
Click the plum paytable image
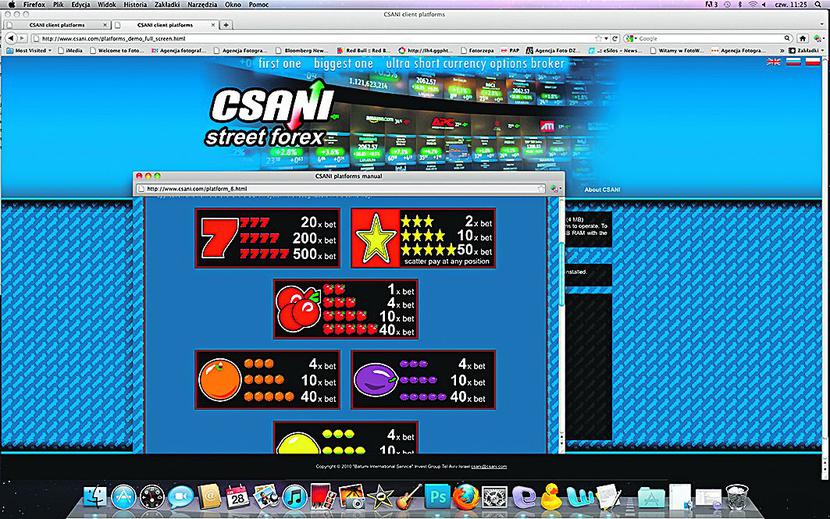pyautogui.click(x=423, y=380)
